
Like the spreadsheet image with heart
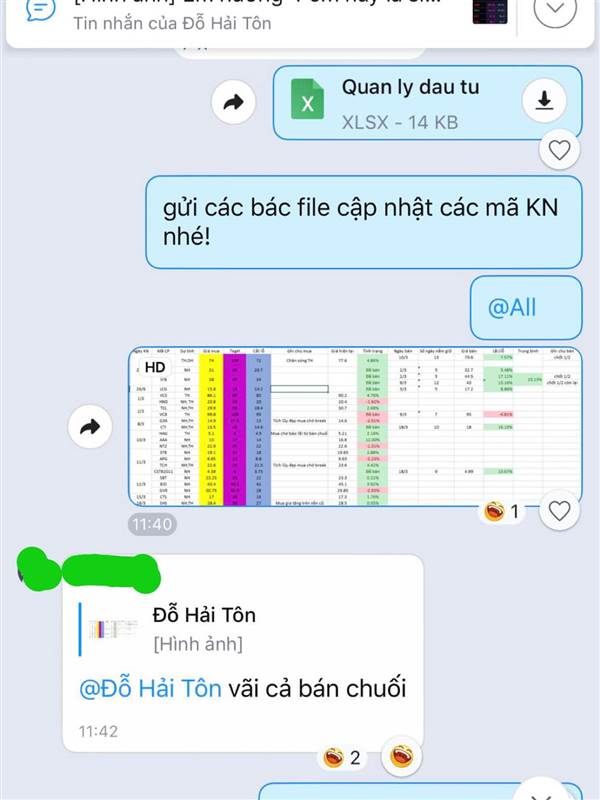[559, 511]
